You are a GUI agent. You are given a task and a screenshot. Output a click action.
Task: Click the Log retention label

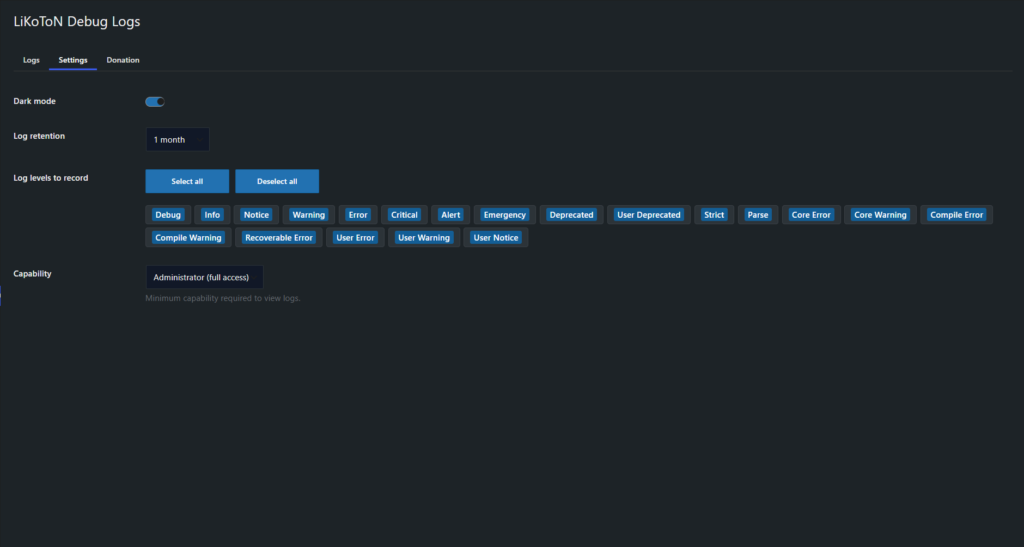click(39, 136)
